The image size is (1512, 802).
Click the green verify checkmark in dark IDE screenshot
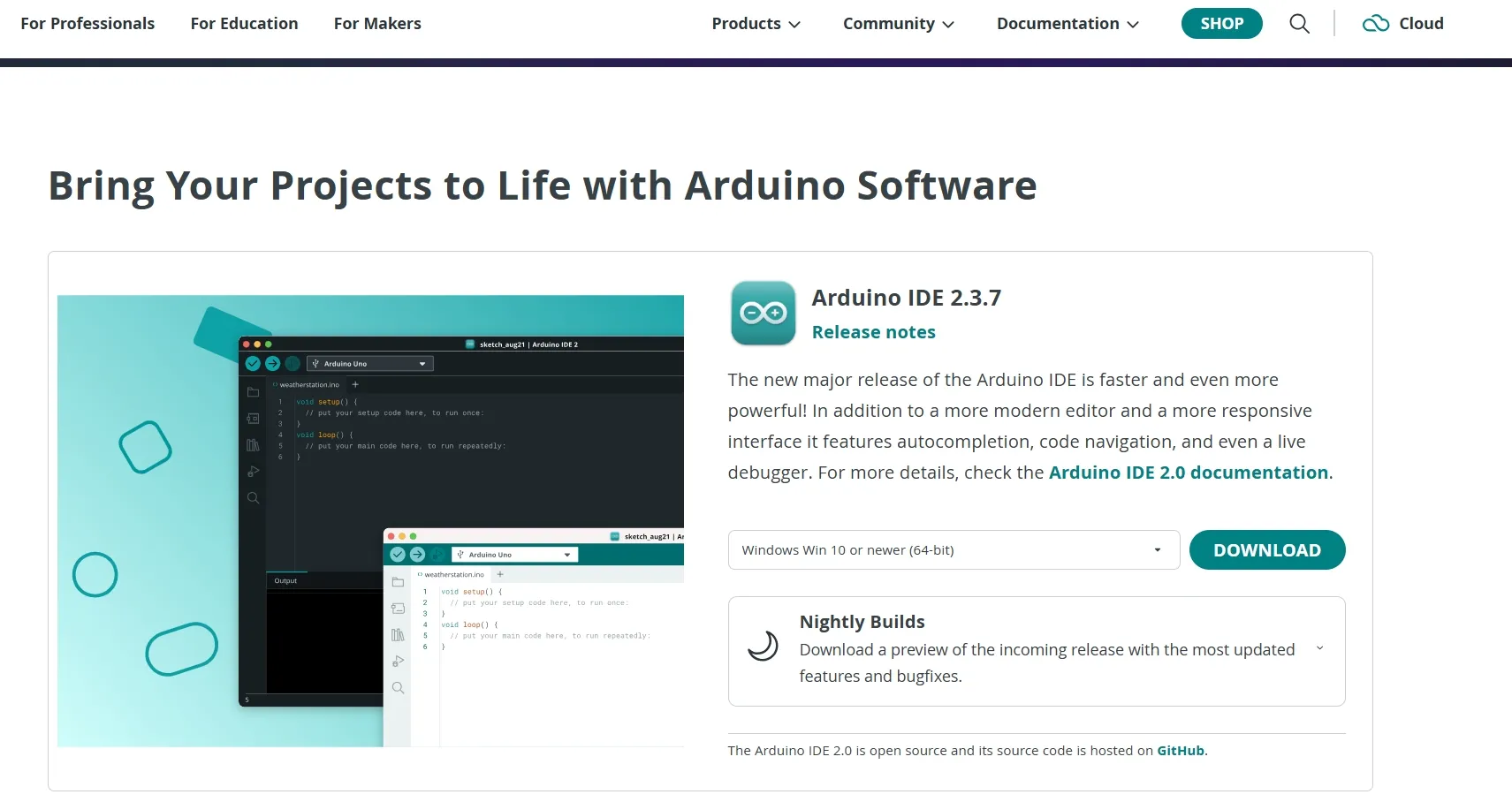253,363
